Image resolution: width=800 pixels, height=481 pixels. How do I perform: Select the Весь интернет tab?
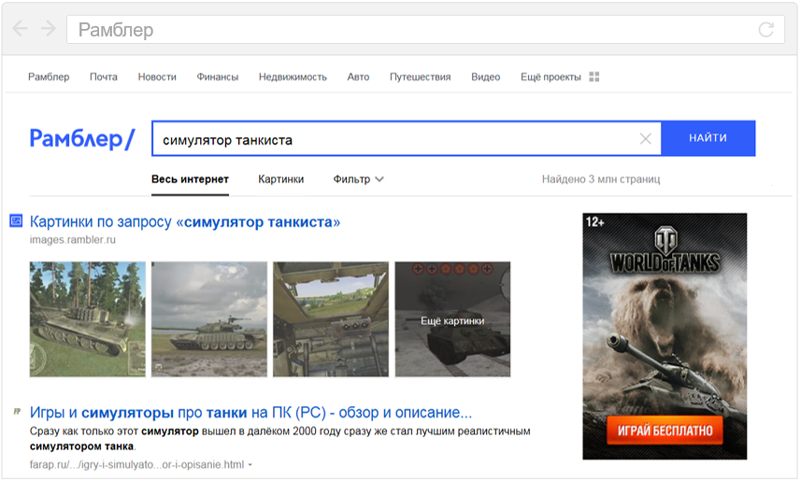(x=190, y=179)
